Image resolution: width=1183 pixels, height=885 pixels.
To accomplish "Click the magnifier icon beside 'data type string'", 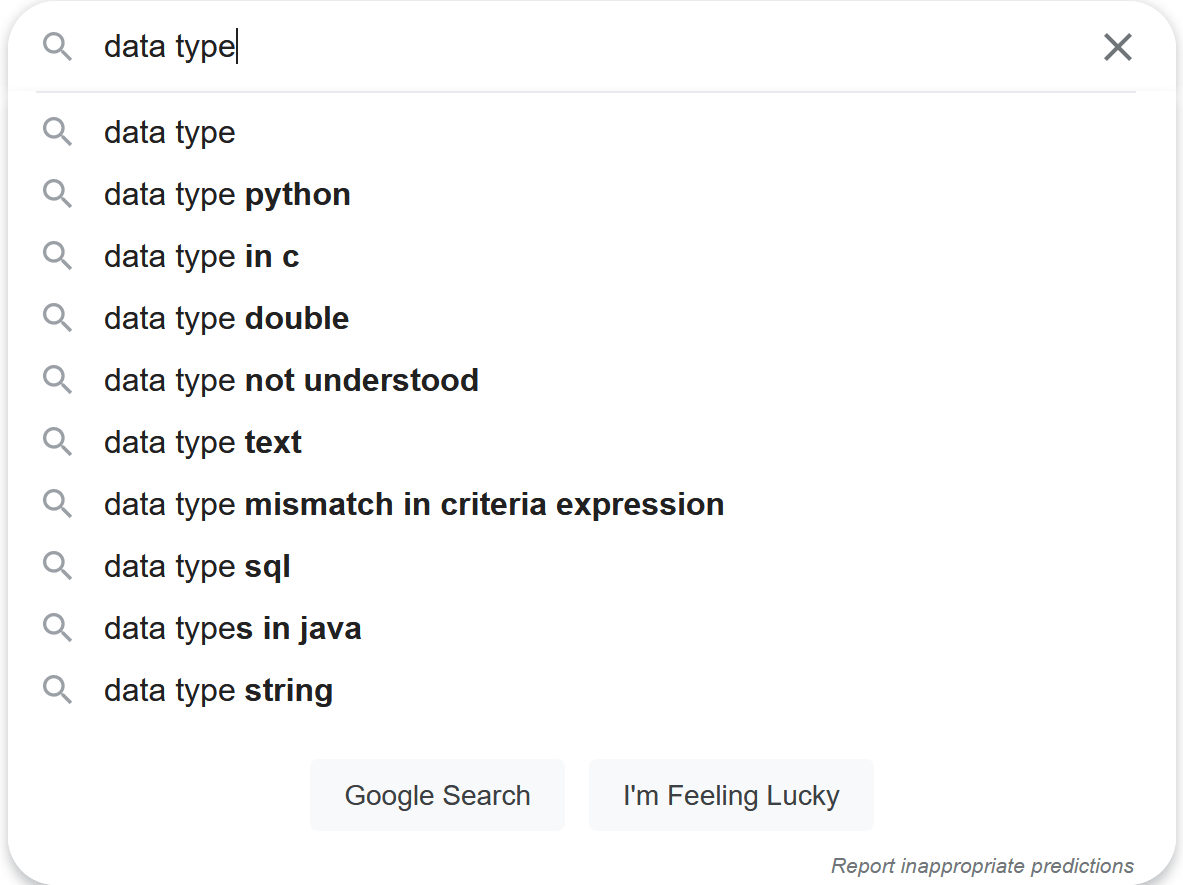I will pyautogui.click(x=57, y=690).
